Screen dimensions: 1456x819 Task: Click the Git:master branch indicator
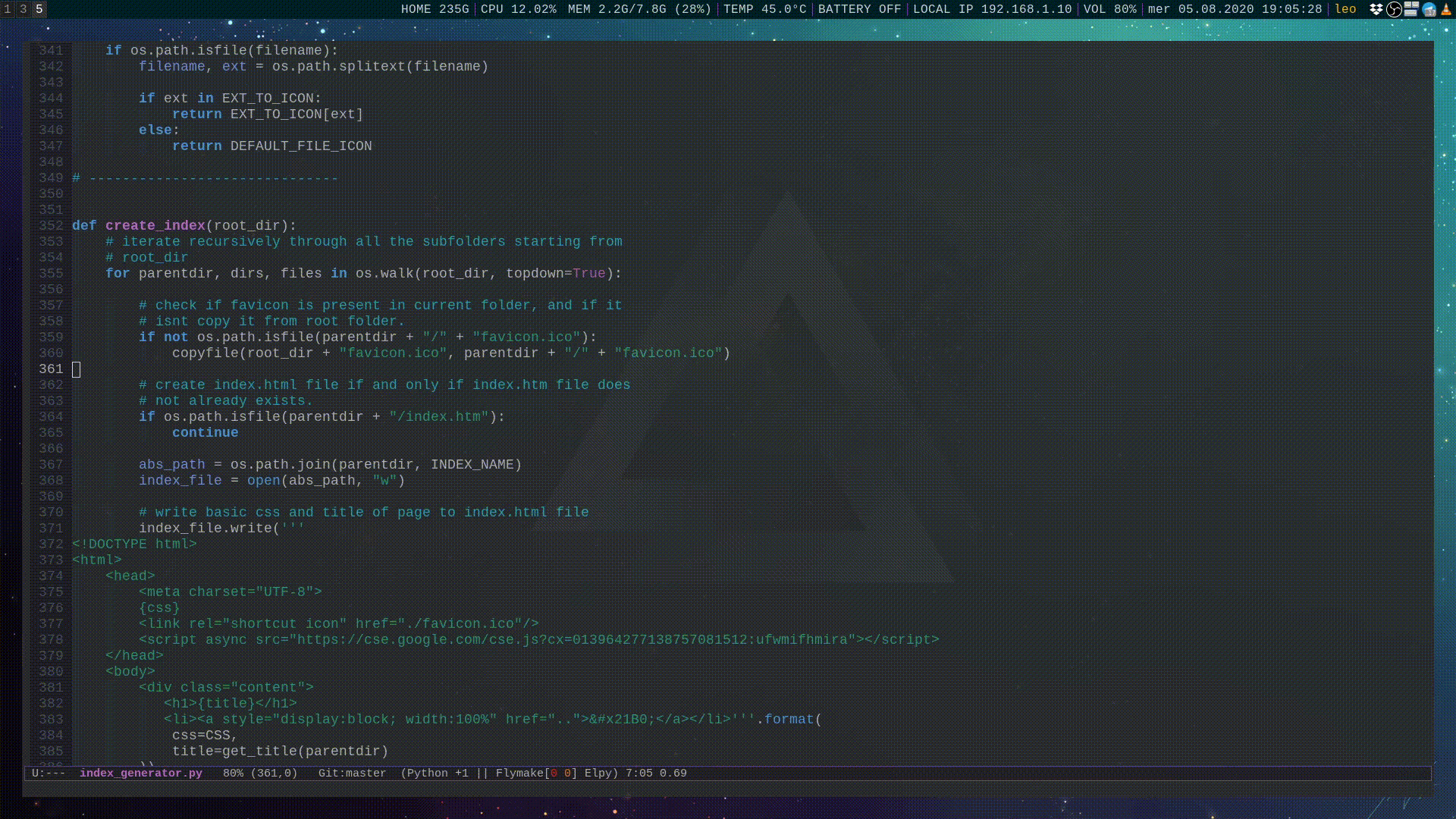[x=353, y=773]
